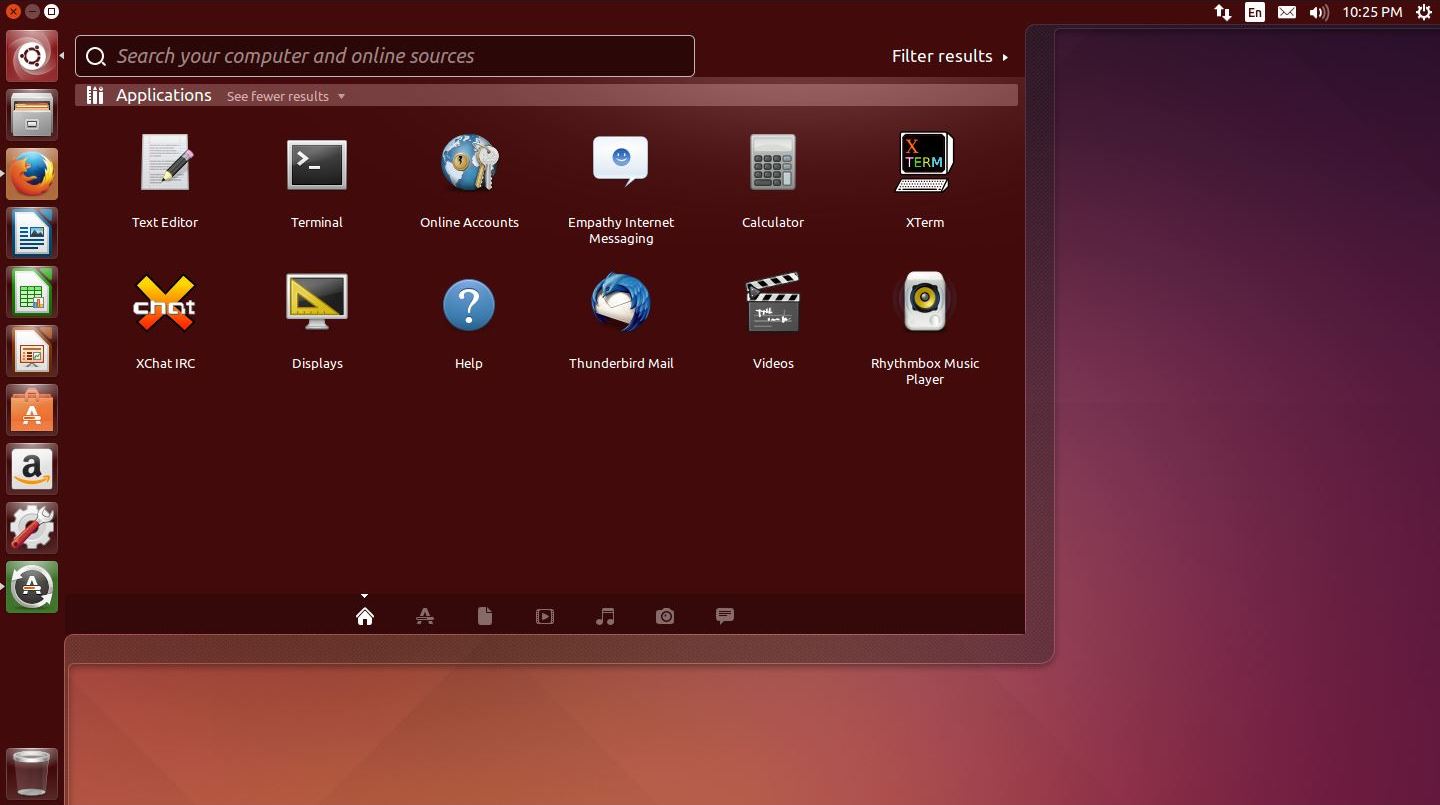Switch to the Photos lens

point(665,616)
